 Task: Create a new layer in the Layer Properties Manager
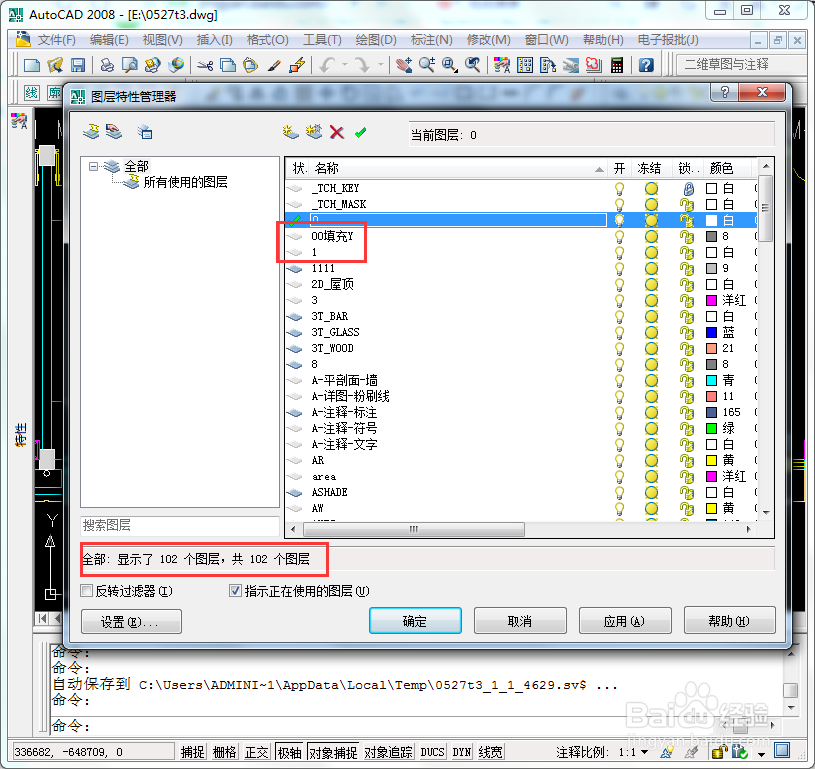289,131
